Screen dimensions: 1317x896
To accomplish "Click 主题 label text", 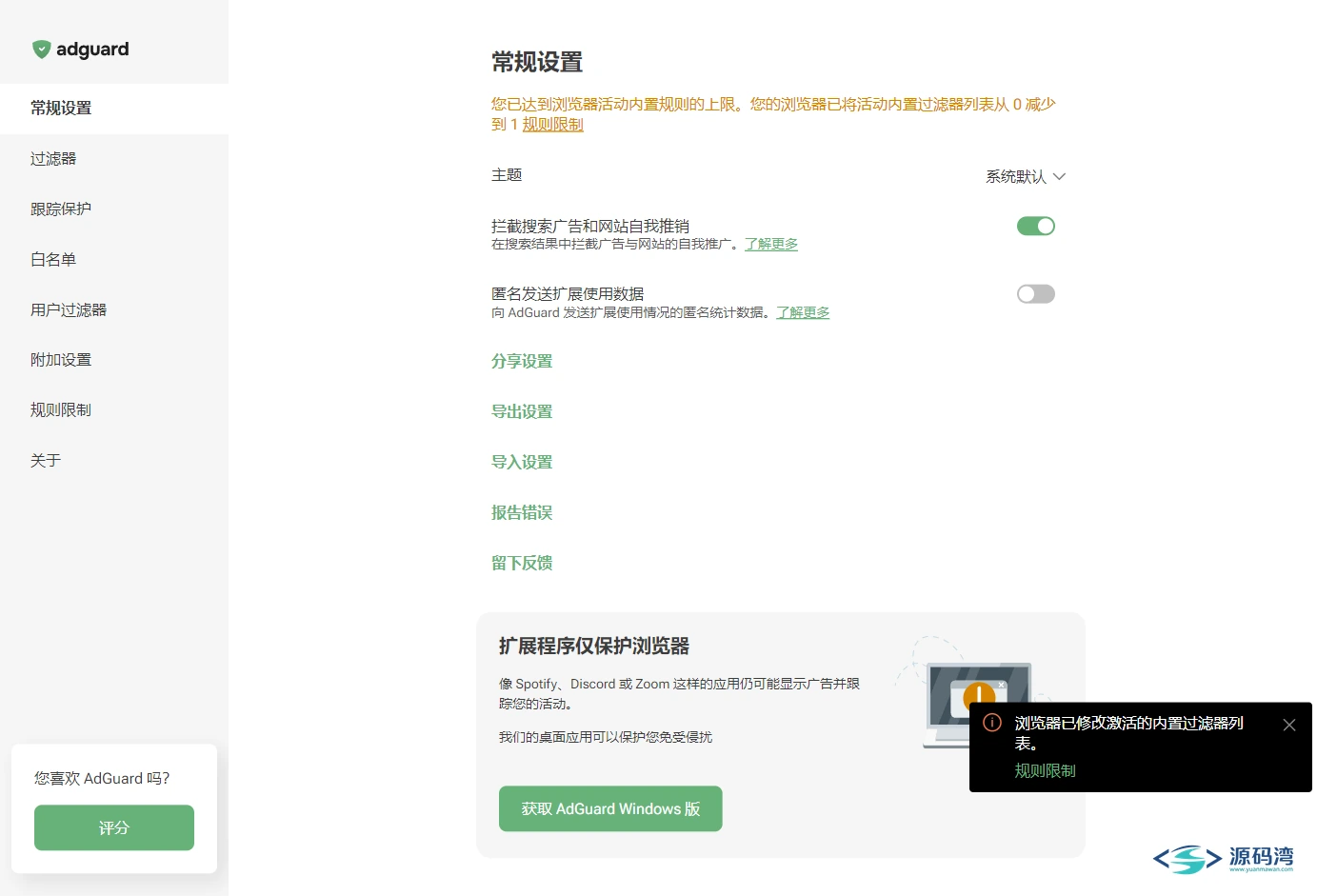I will coord(507,175).
